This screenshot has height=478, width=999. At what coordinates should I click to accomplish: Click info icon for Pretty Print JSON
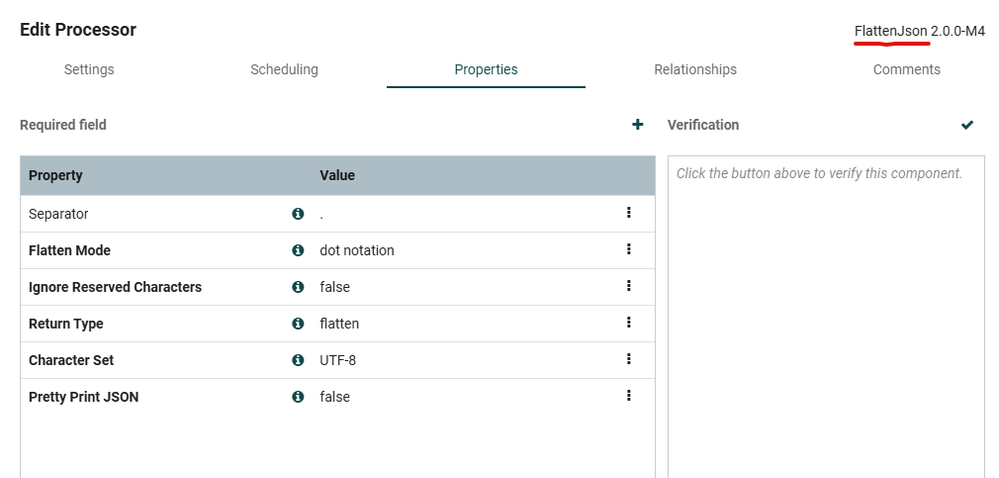[x=297, y=397]
